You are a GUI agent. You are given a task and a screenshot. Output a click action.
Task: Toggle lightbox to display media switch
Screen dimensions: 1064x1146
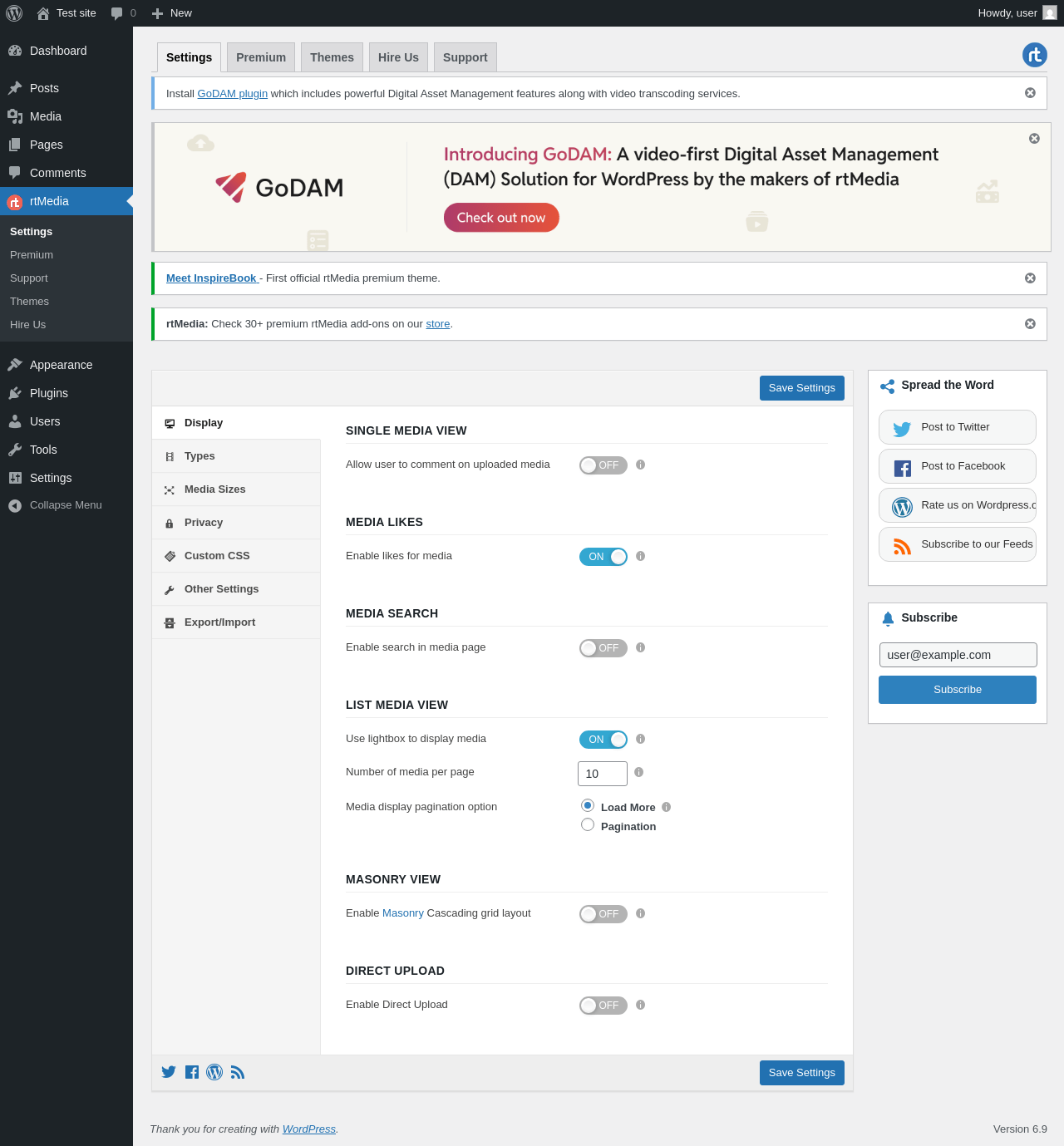tap(603, 740)
